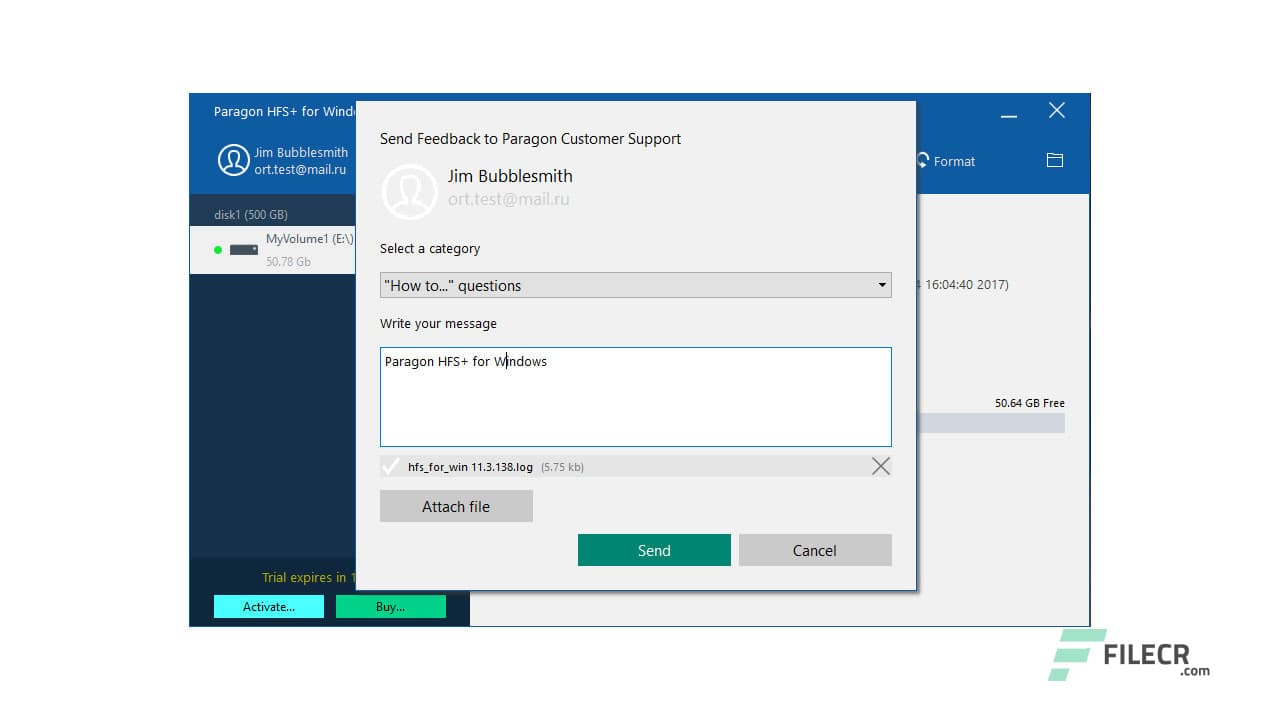Click Attach file
This screenshot has height=720, width=1280.
tap(456, 506)
